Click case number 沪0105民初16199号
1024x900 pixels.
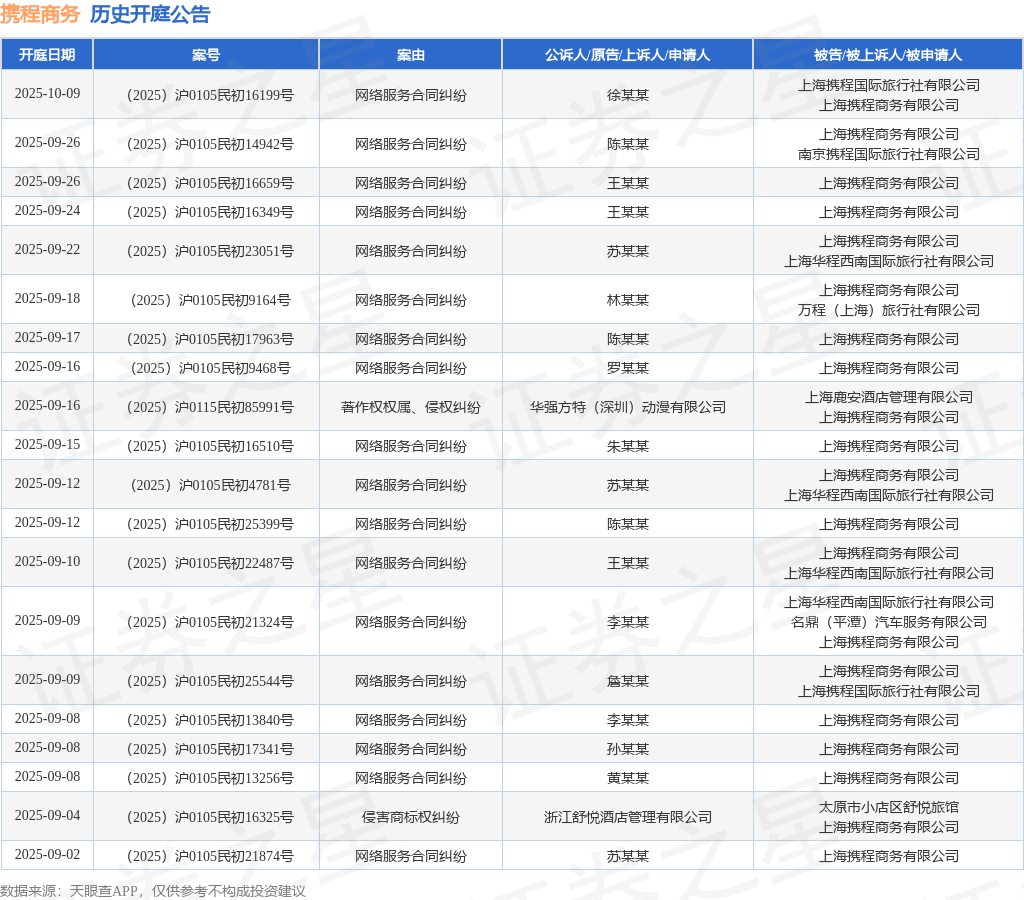click(210, 95)
